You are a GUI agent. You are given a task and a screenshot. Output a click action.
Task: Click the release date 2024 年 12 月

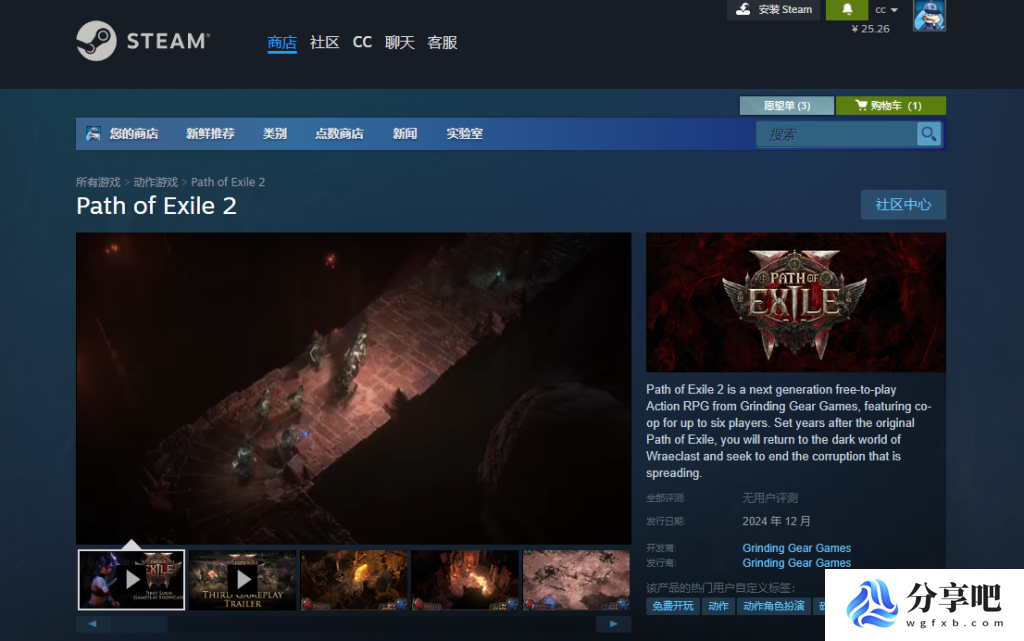click(x=776, y=521)
